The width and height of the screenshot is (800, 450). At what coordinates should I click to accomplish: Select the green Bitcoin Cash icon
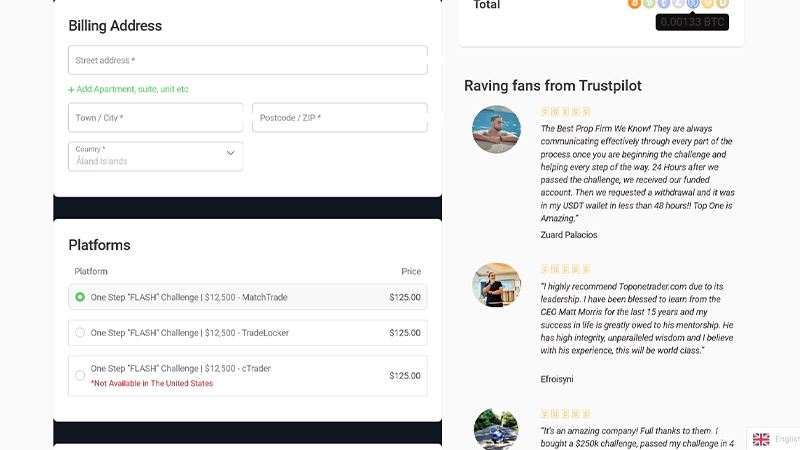tap(649, 3)
